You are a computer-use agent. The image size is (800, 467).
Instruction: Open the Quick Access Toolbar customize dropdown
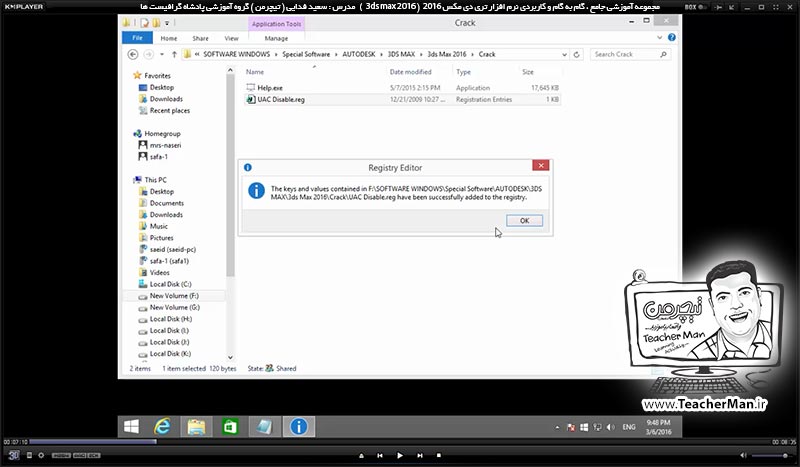click(167, 23)
